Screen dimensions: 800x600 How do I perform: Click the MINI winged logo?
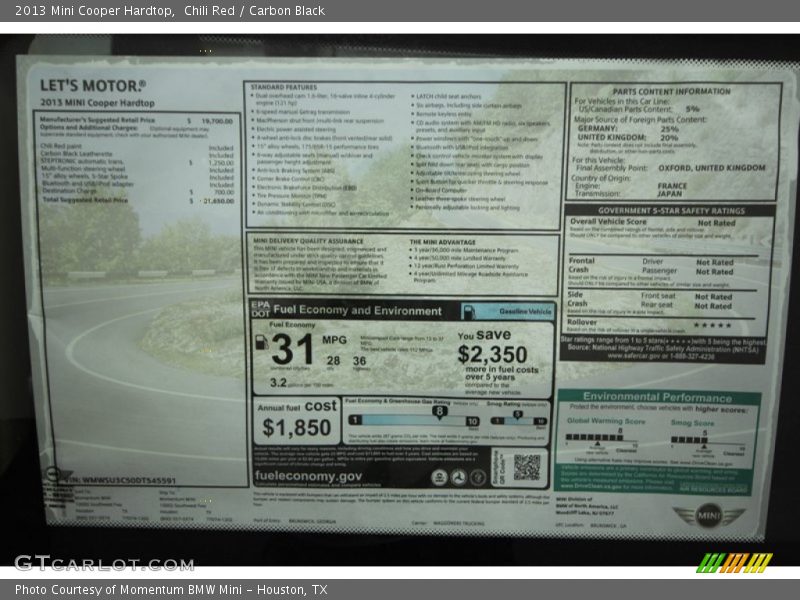pos(708,516)
